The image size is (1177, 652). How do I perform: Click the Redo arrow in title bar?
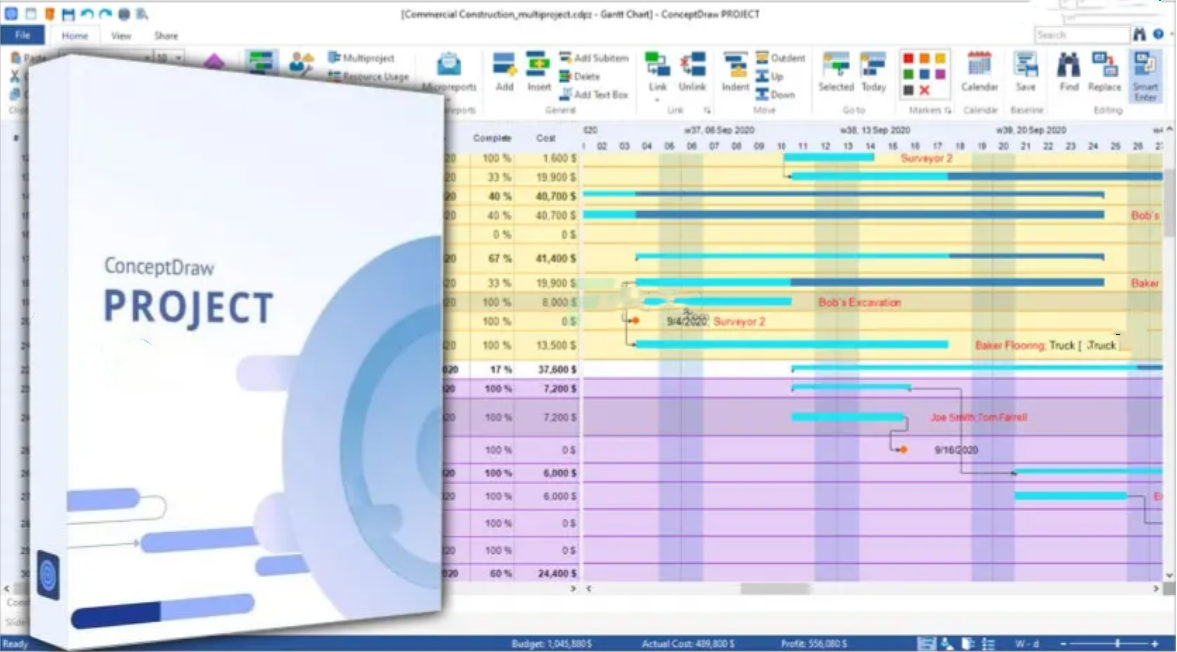pyautogui.click(x=106, y=14)
